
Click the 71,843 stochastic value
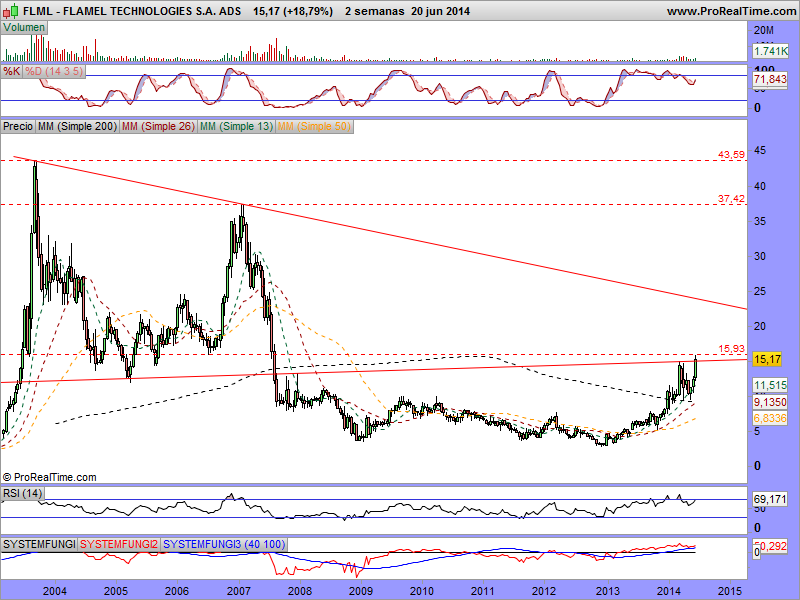[770, 79]
